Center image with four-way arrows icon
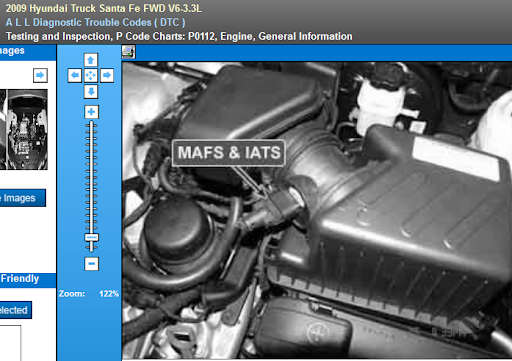Screen dimensions: 512x361 pos(91,75)
